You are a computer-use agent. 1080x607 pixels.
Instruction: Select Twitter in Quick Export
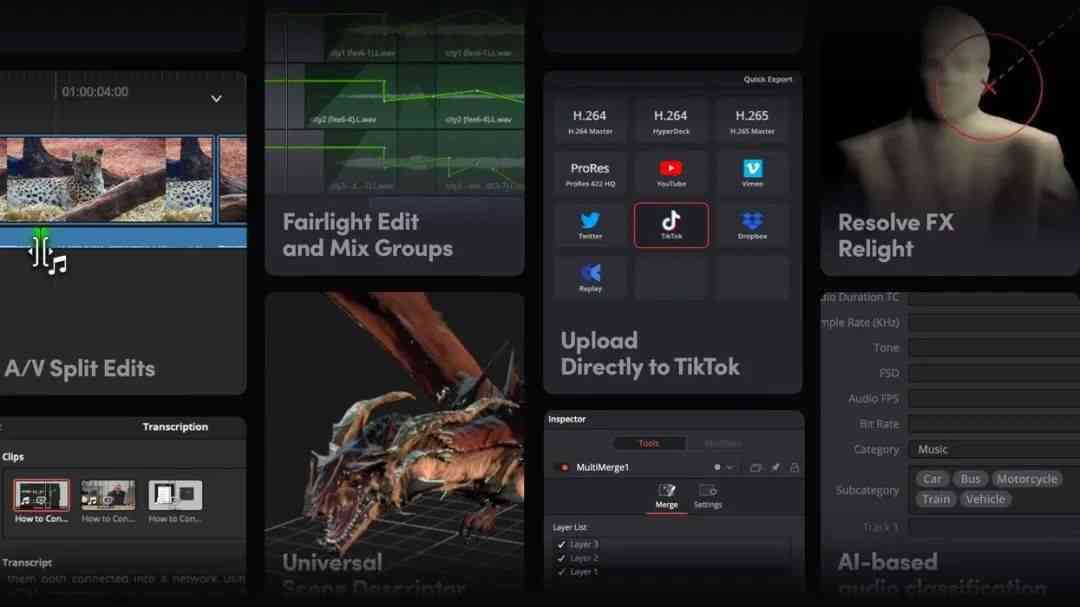pyautogui.click(x=590, y=225)
